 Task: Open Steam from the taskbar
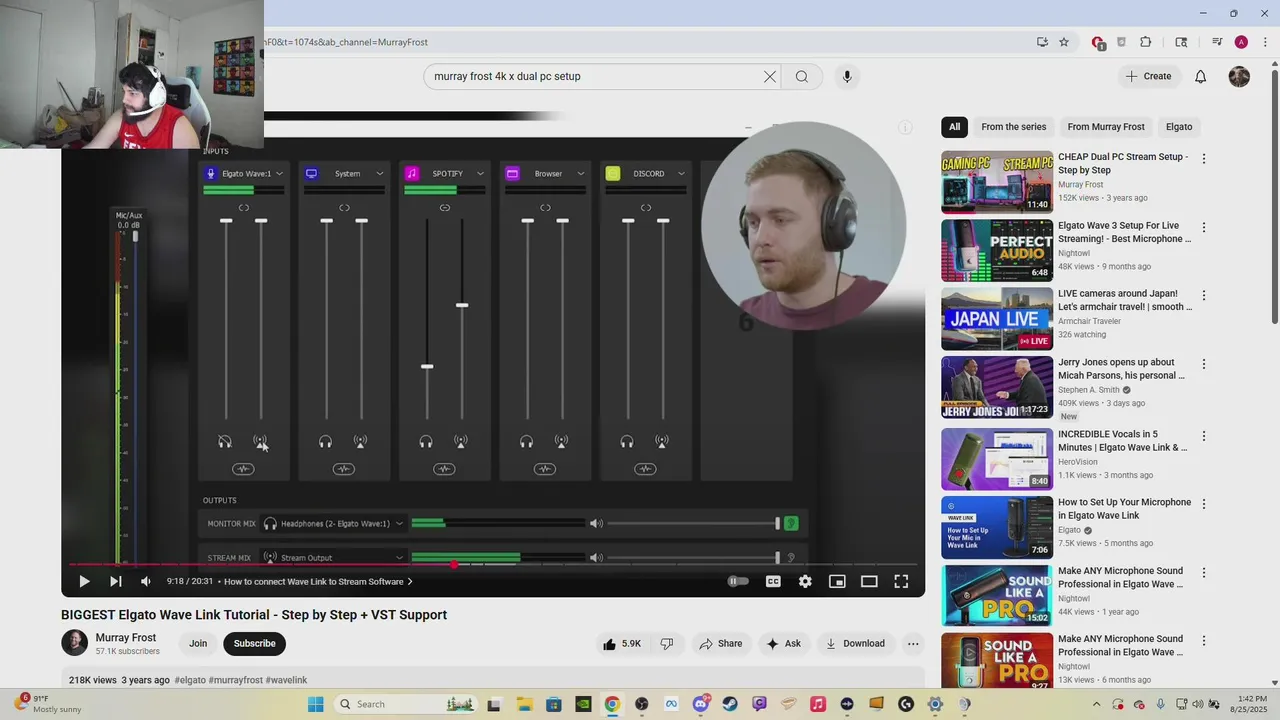[730, 704]
